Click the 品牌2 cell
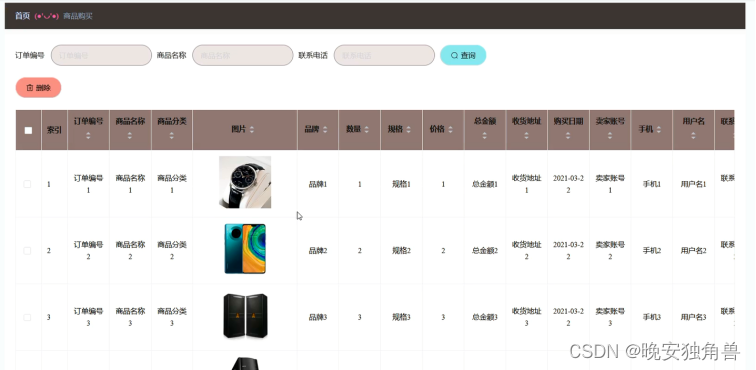 [318, 251]
